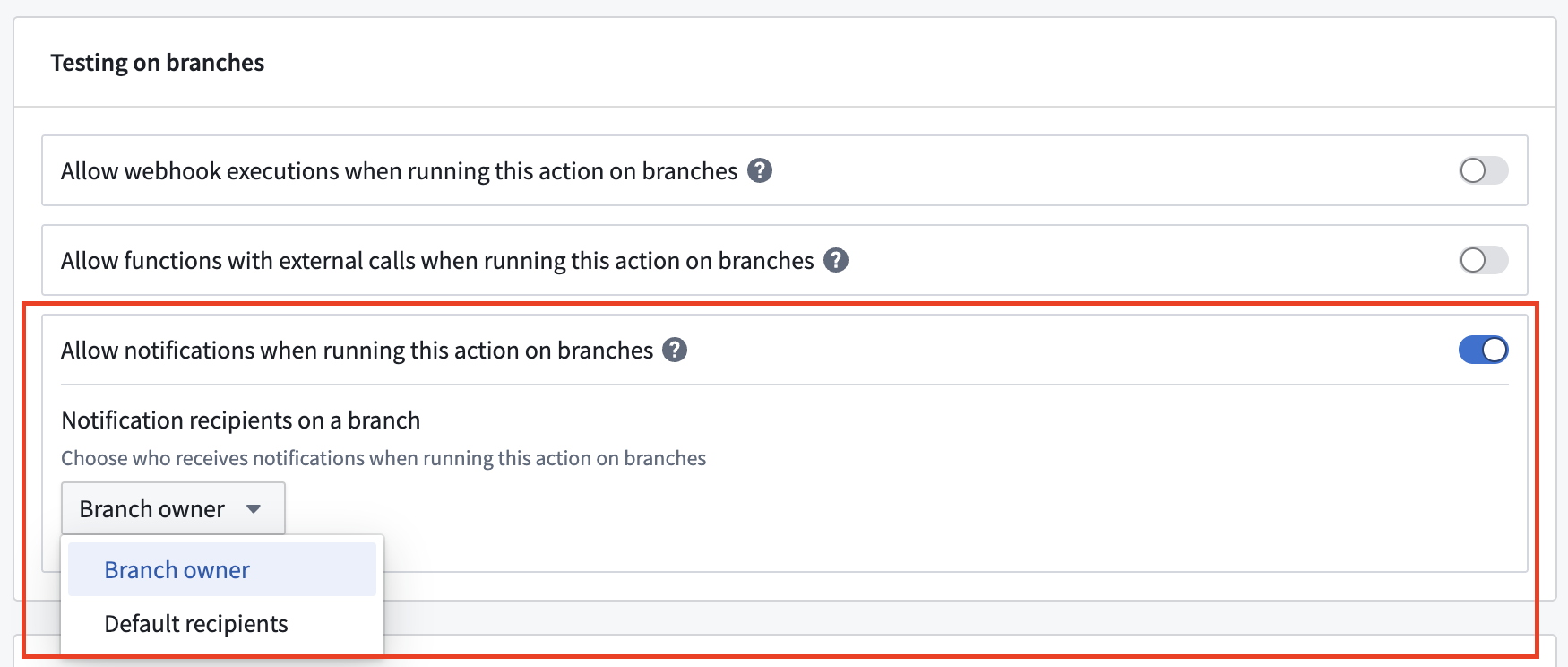
Task: Click the toggle track for webhook executions
Action: click(1483, 170)
